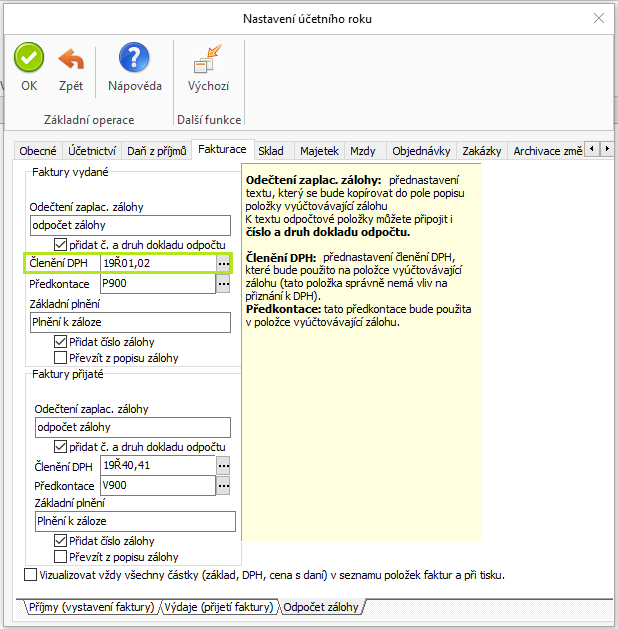Enable Převzít z popisu zálohy in Faktury vydané
This screenshot has width=618, height=629.
click(x=60, y=357)
